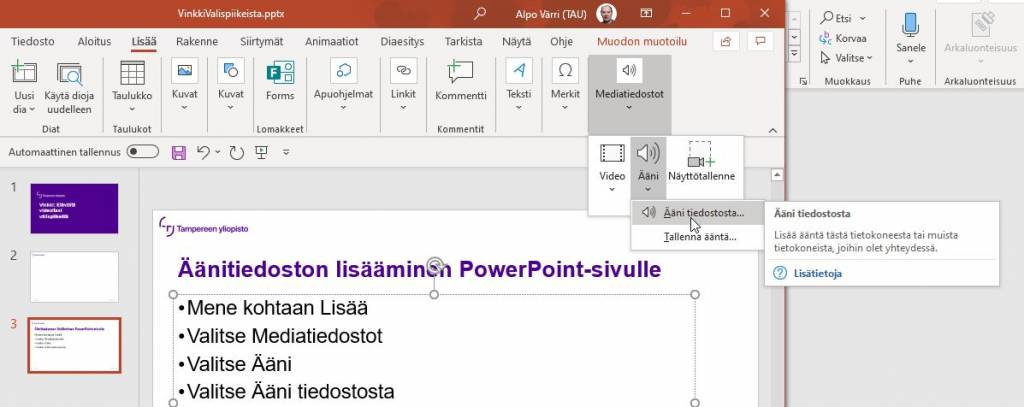Collapse the ribbon with the chevron

tap(773, 130)
